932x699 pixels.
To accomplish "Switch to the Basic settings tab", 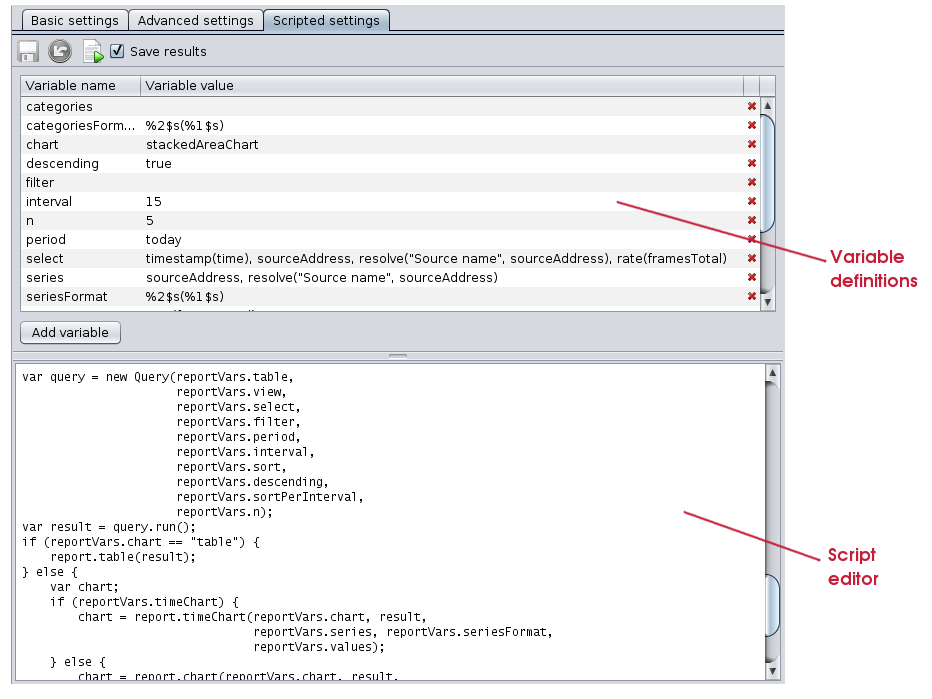I will (75, 20).
